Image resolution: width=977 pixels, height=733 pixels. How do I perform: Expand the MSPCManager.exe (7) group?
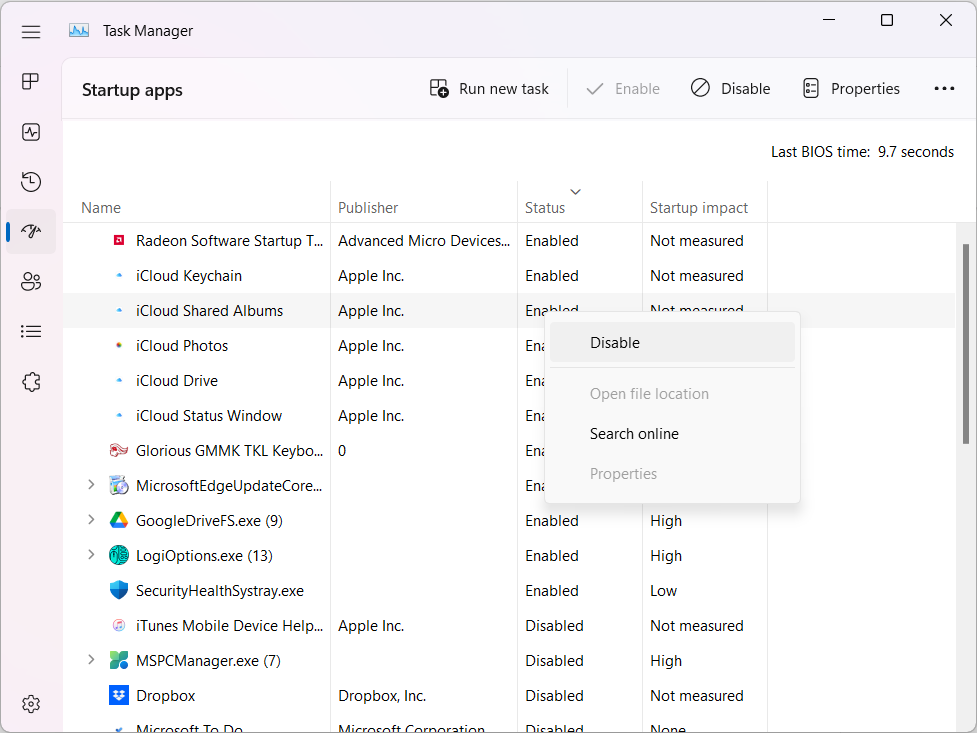[91, 659]
